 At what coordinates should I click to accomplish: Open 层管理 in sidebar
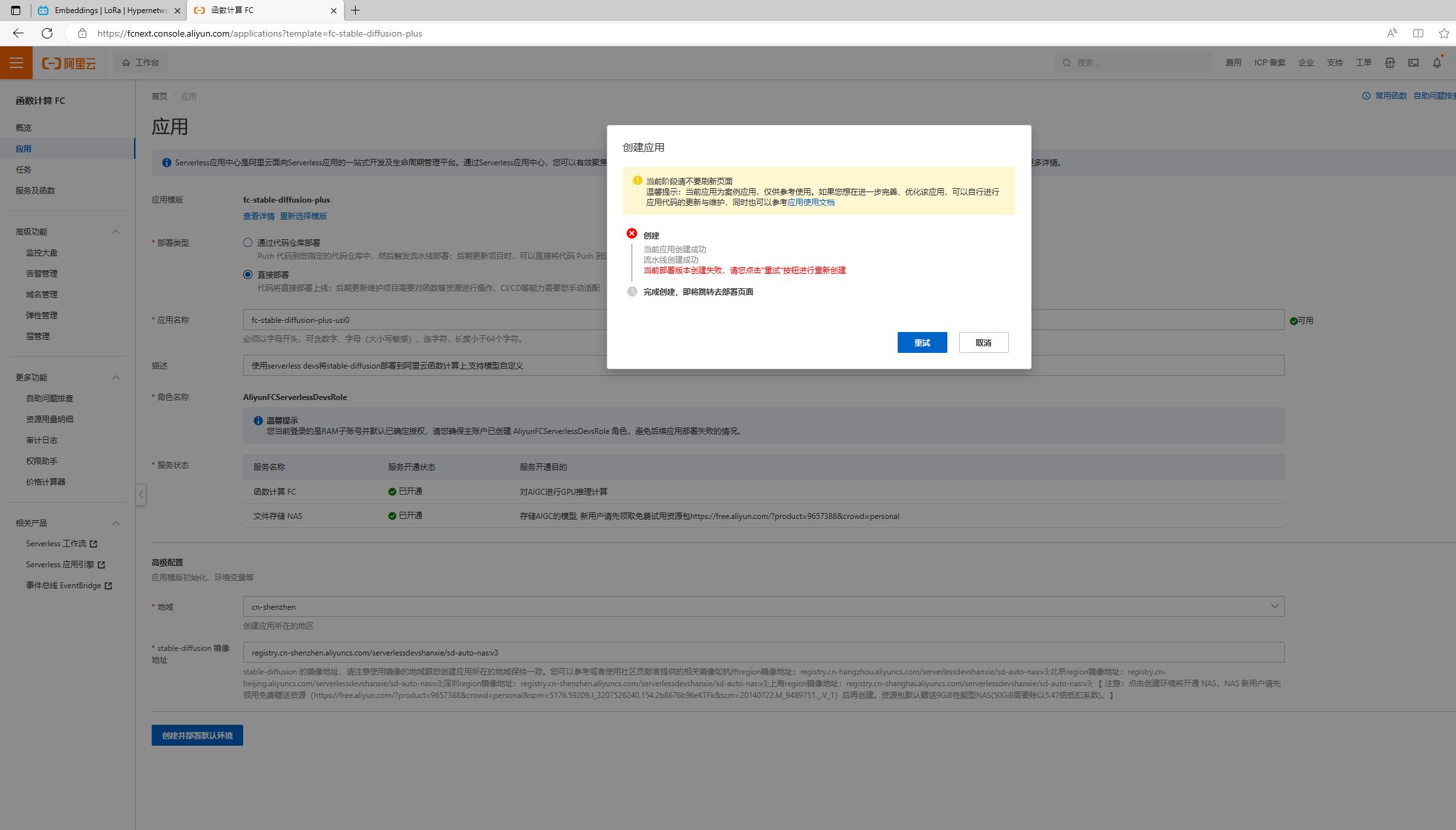38,337
